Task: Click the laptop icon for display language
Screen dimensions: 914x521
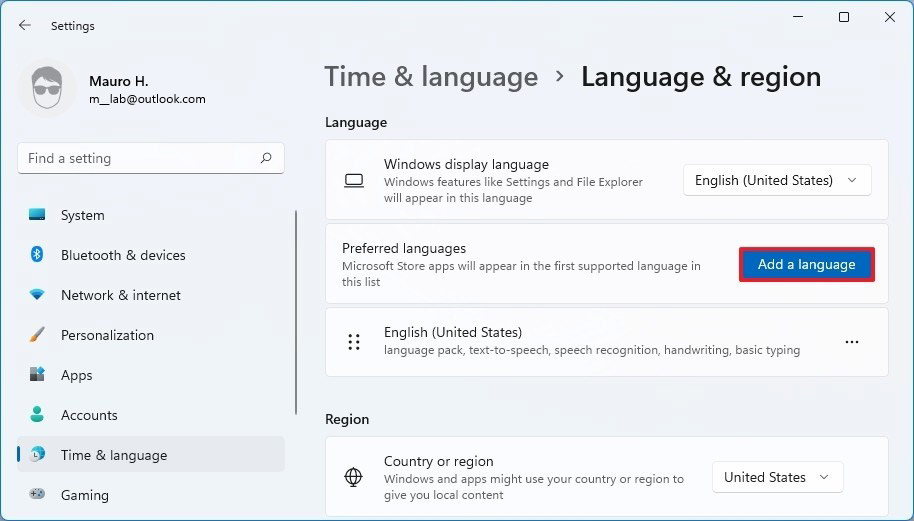Action: click(354, 181)
